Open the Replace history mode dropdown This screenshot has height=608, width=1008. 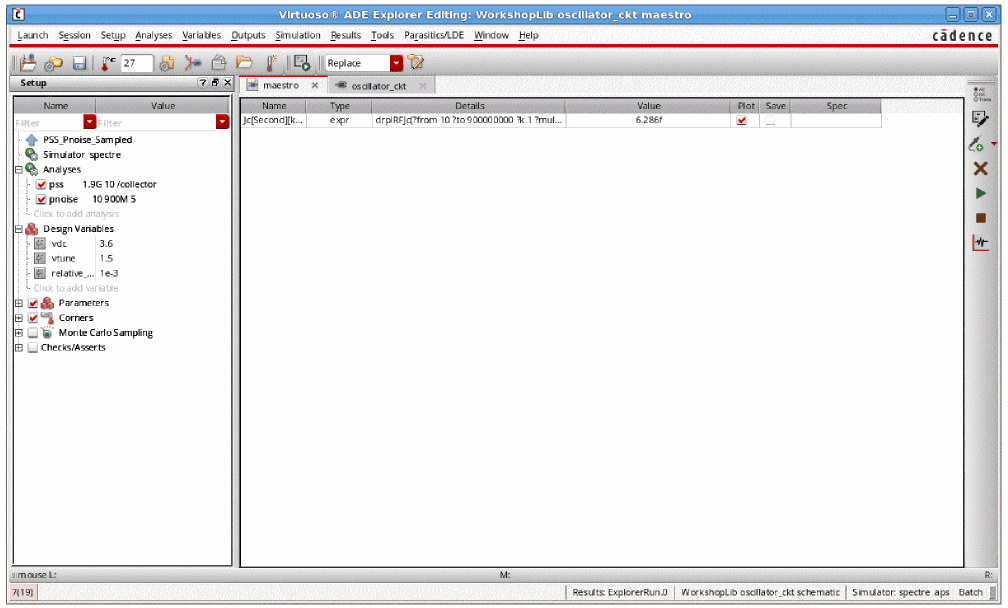tap(397, 63)
